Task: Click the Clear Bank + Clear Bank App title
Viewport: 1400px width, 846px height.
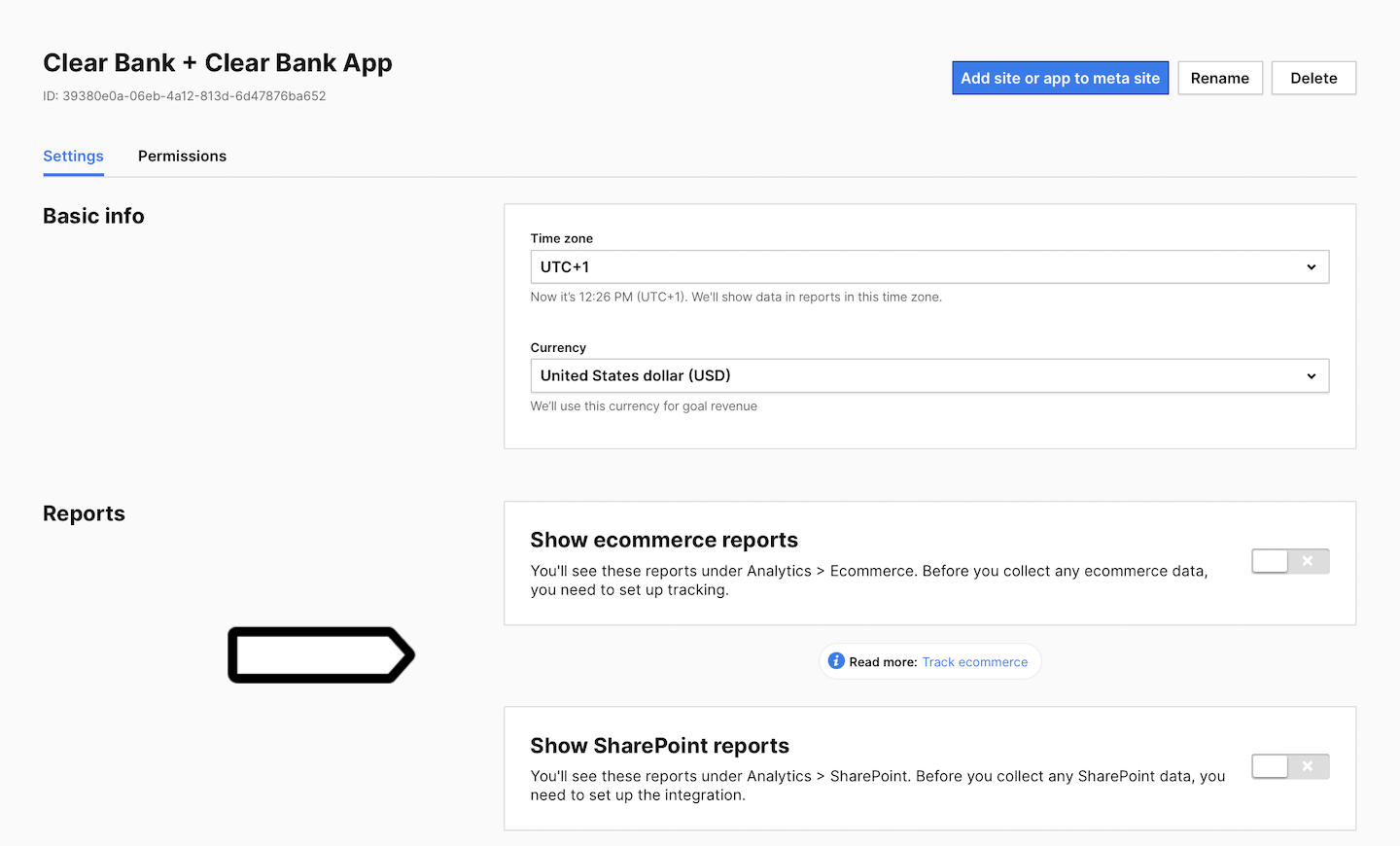Action: (x=218, y=63)
